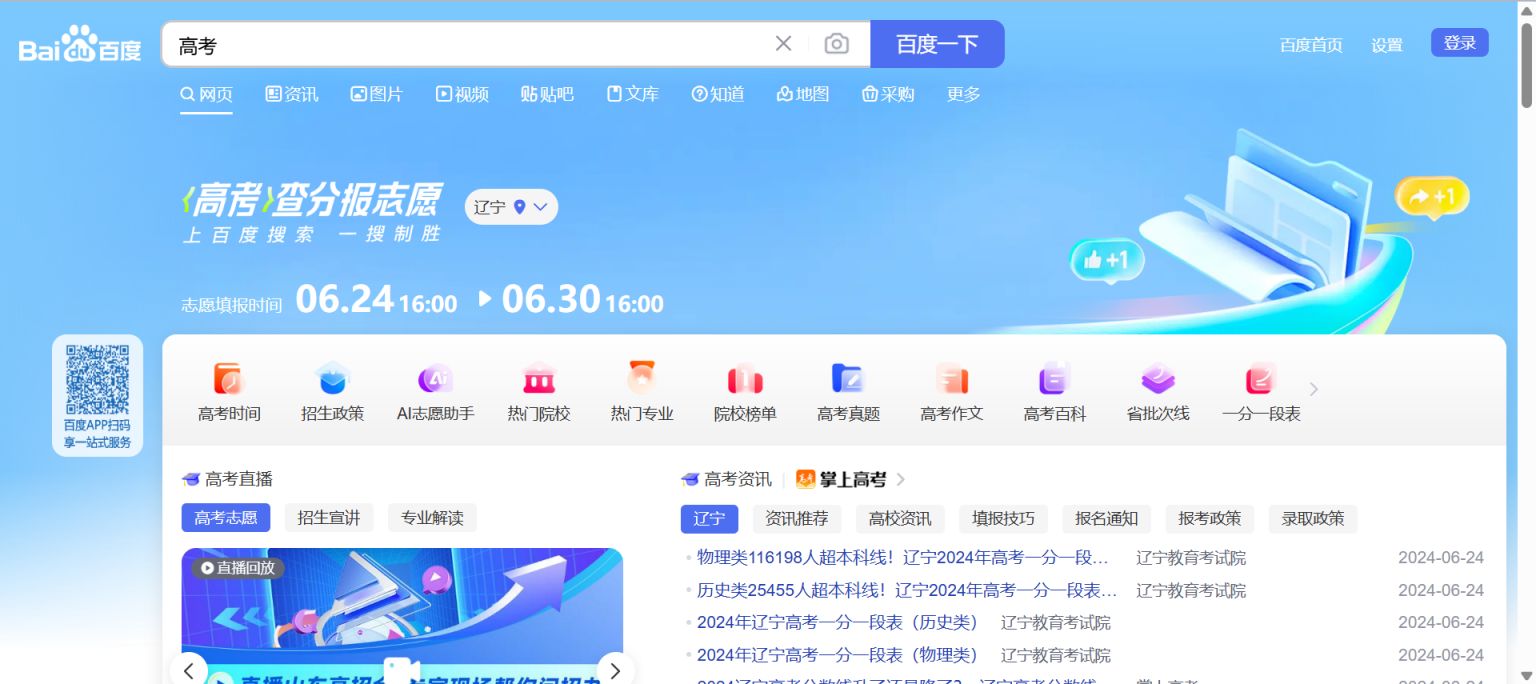Select the 专业解读 live tab
The image size is (1536, 684).
[432, 518]
